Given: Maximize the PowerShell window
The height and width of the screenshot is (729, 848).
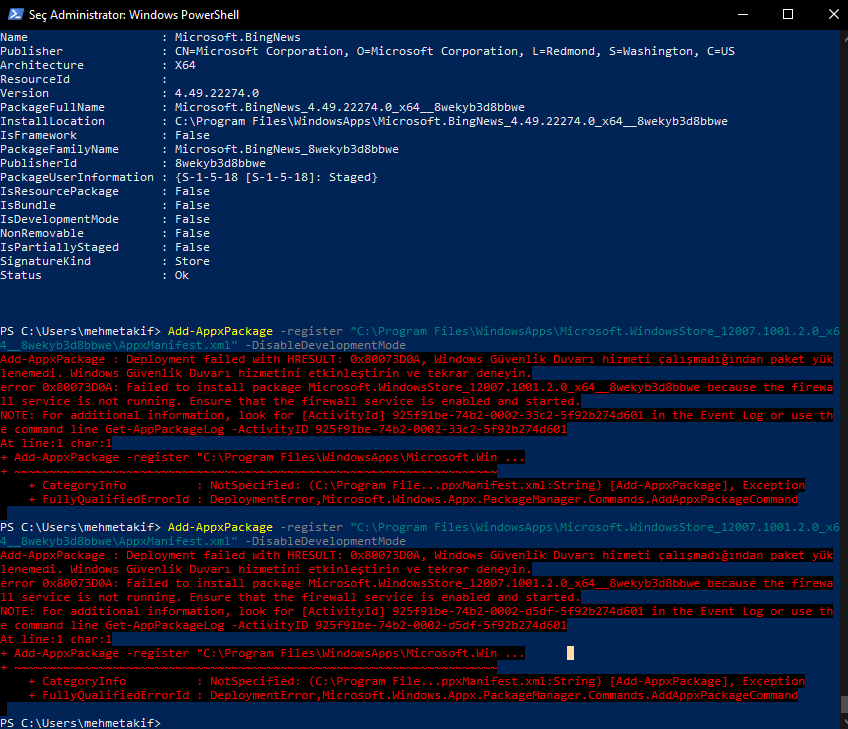Looking at the screenshot, I should pos(787,14).
